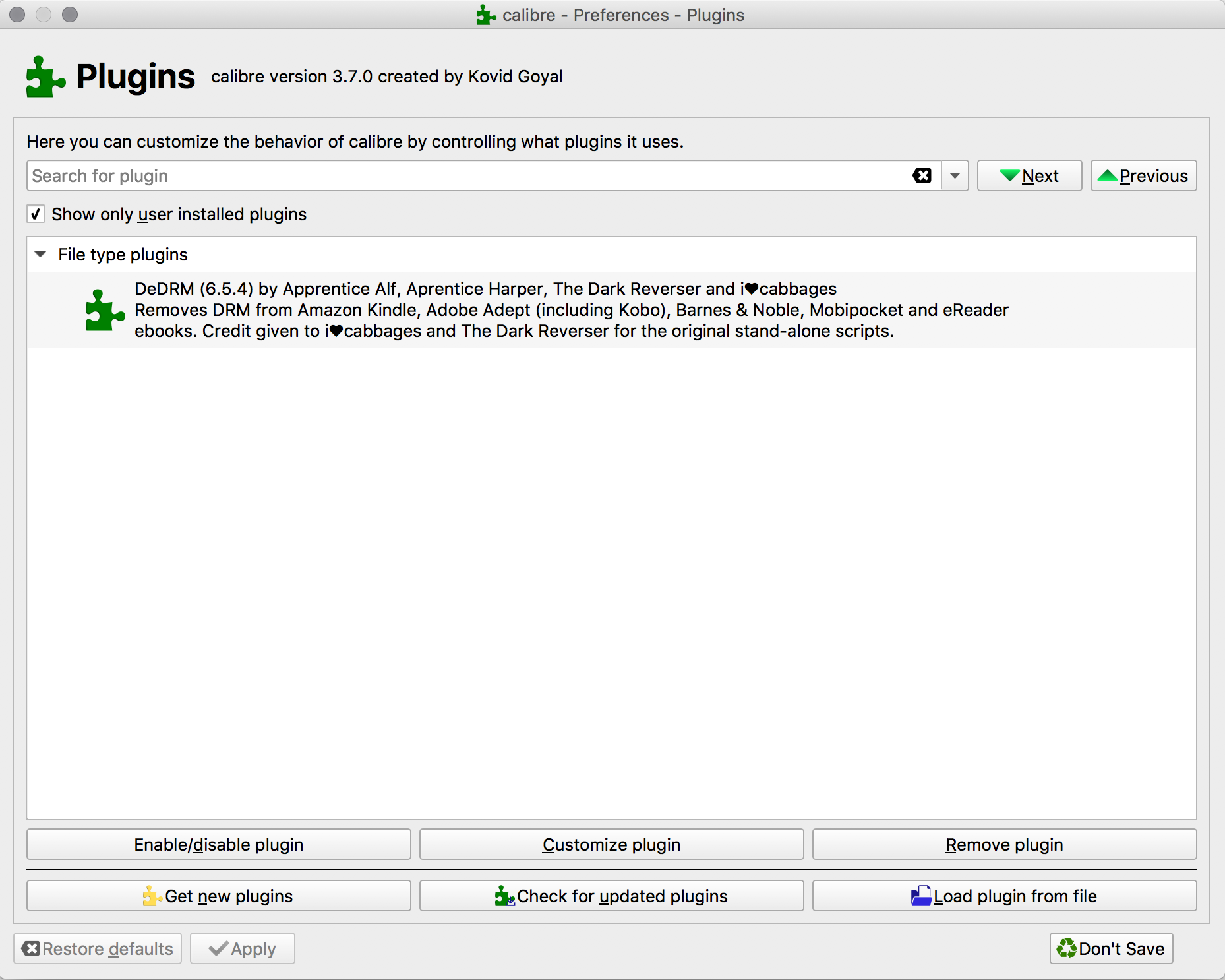Click the folder icon on Load plugin from file
This screenshot has height=980, width=1225.
click(x=921, y=896)
